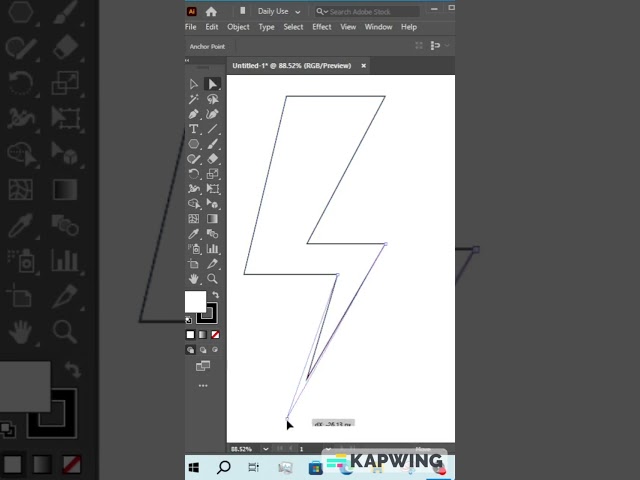
Task: Select the Perspective Grid tool
Action: 212,203
